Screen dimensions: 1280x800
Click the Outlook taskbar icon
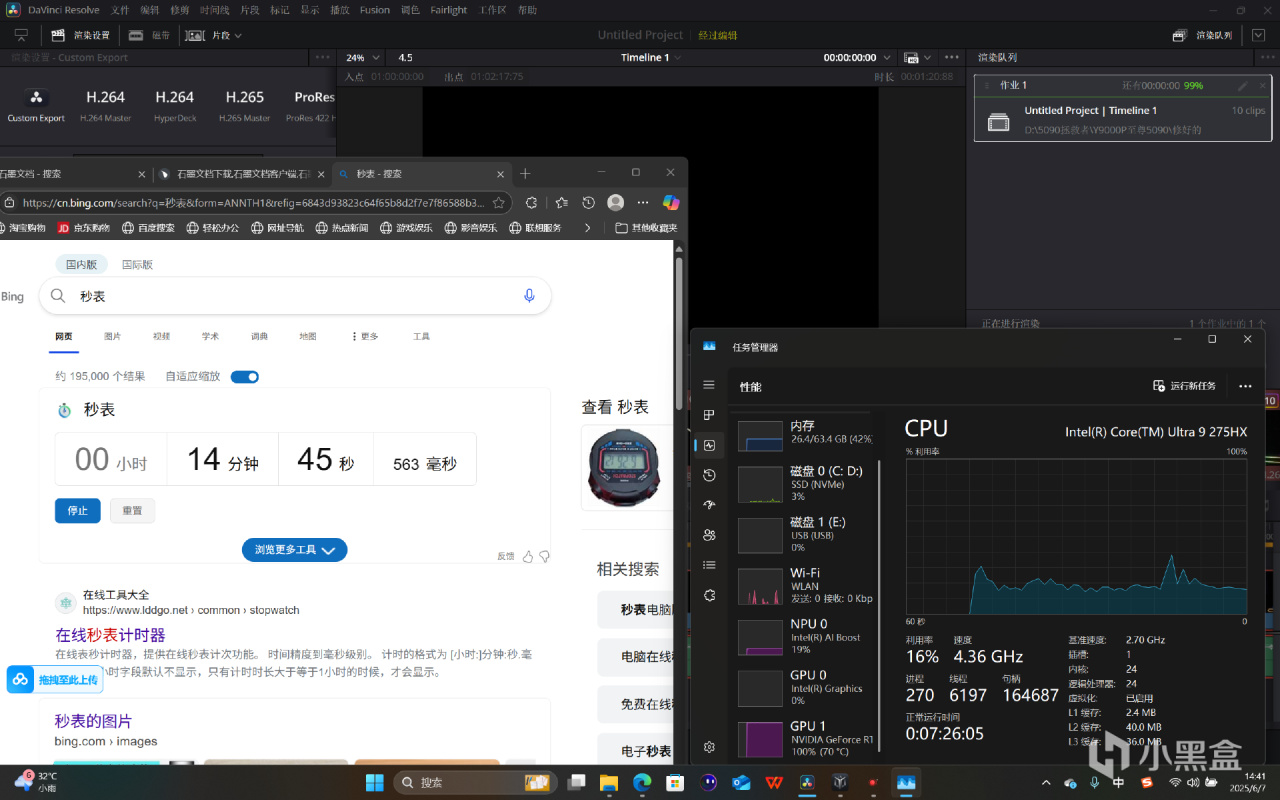(x=741, y=781)
